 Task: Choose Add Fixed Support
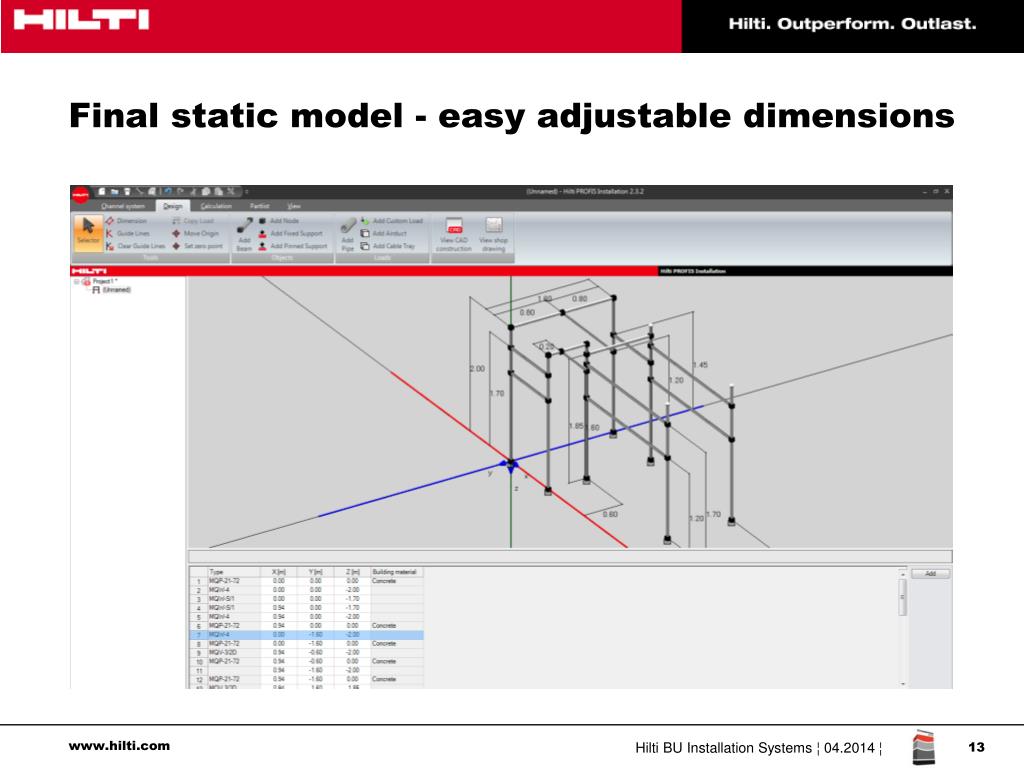click(x=291, y=233)
